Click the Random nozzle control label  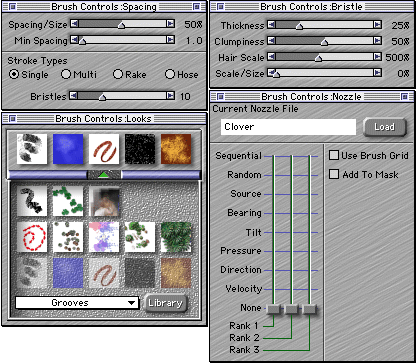coord(244,175)
